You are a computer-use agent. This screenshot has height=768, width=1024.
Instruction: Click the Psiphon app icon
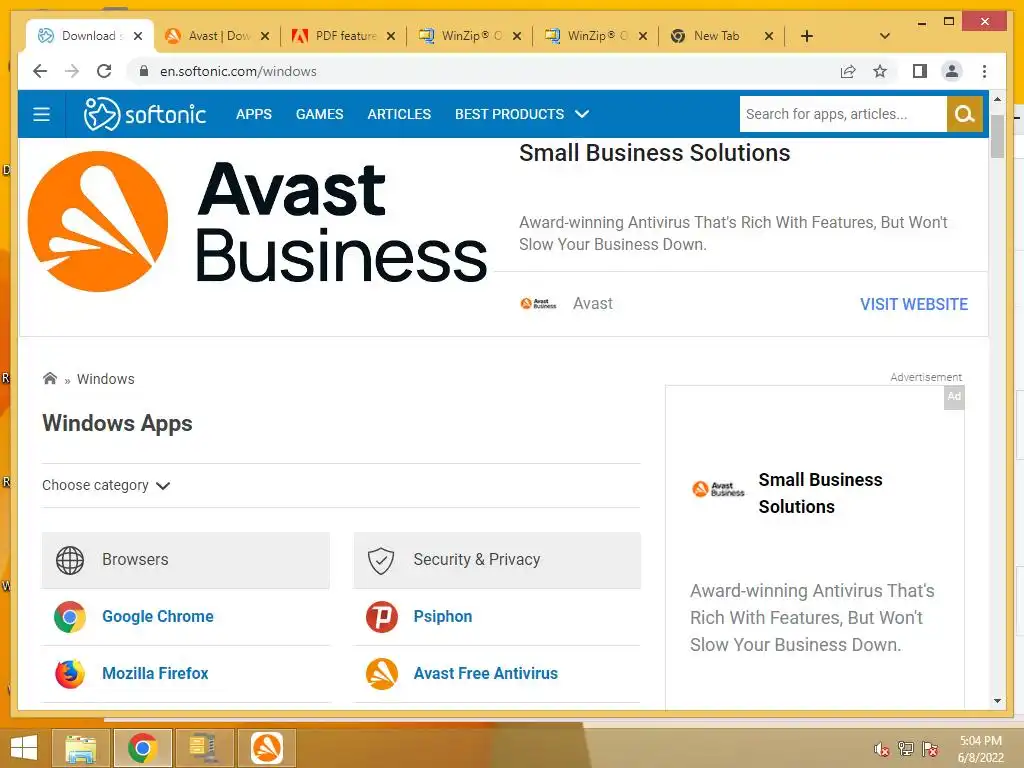point(381,616)
